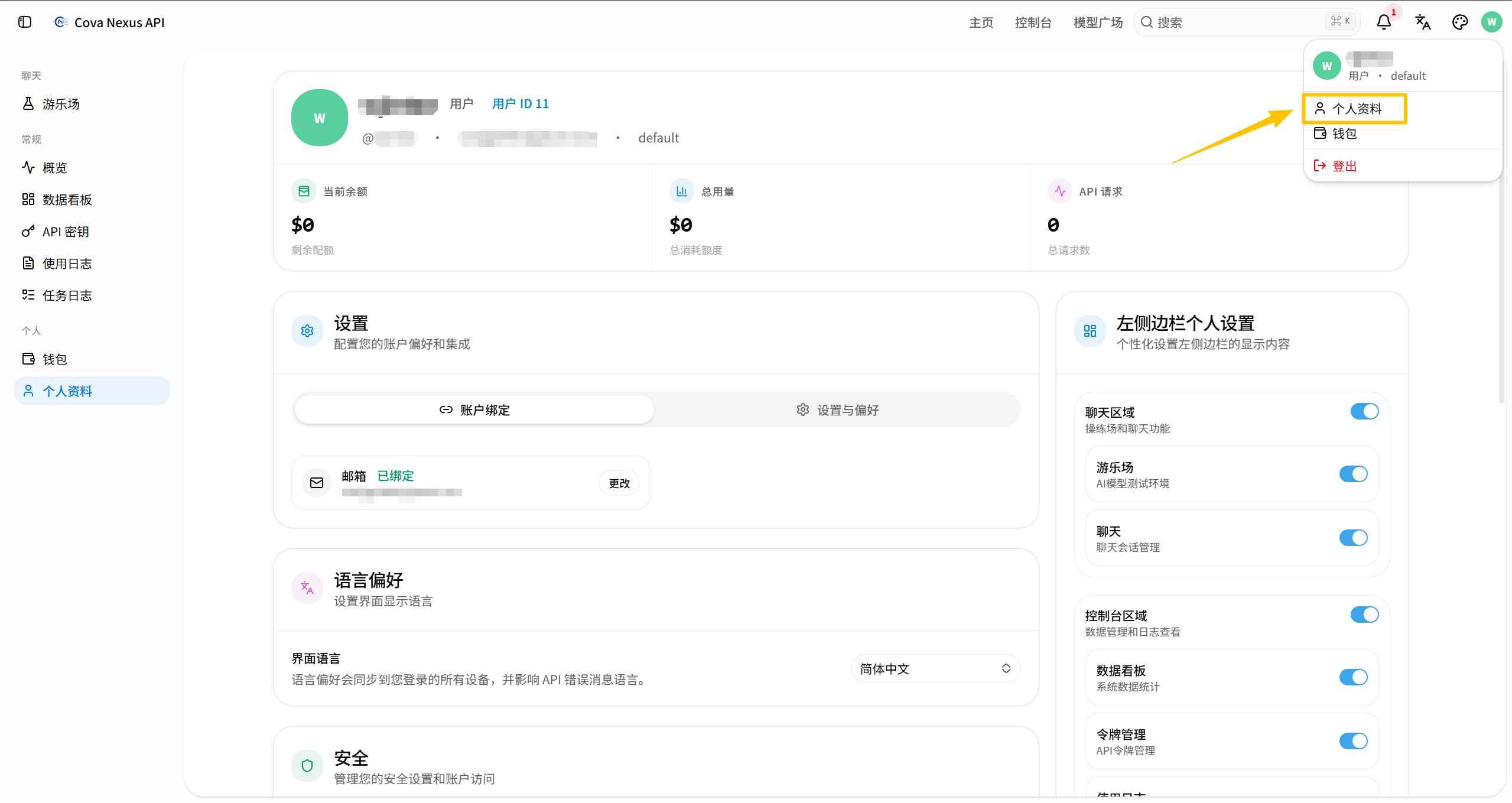
Task: Click the large green W profile avatar
Action: point(320,118)
